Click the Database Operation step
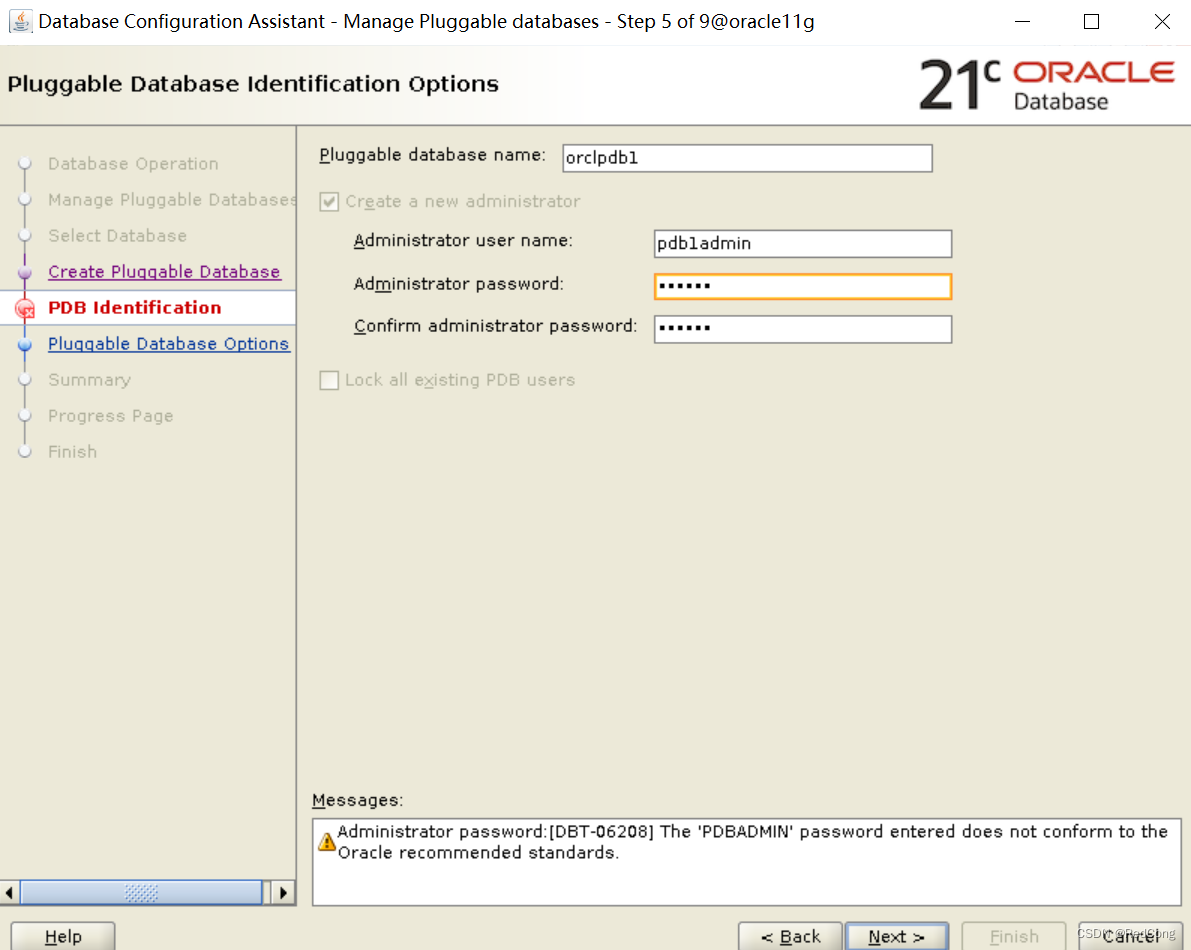This screenshot has height=950, width=1191. click(133, 164)
